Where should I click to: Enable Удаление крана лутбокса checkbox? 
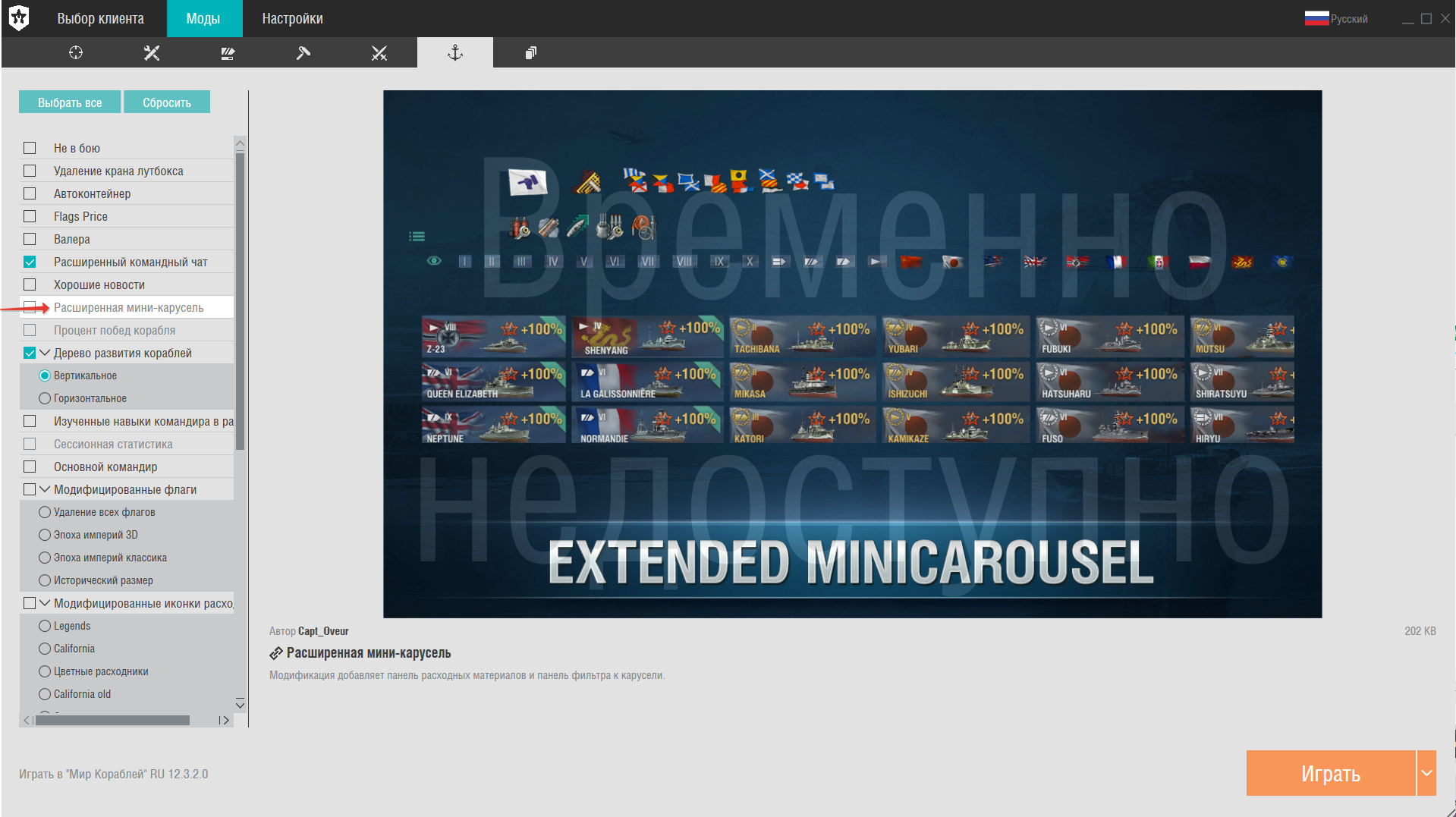[x=30, y=171]
